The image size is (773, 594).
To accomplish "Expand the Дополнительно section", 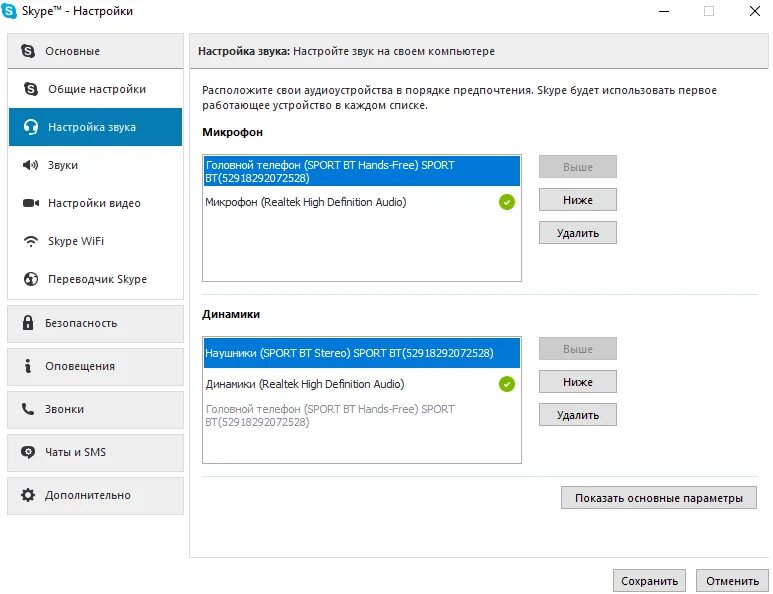I will pyautogui.click(x=95, y=495).
